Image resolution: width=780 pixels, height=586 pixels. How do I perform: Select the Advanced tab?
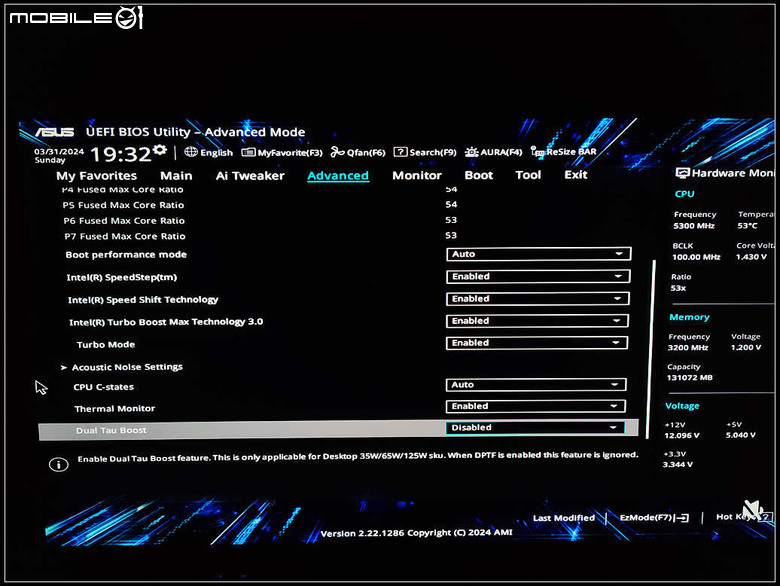338,176
